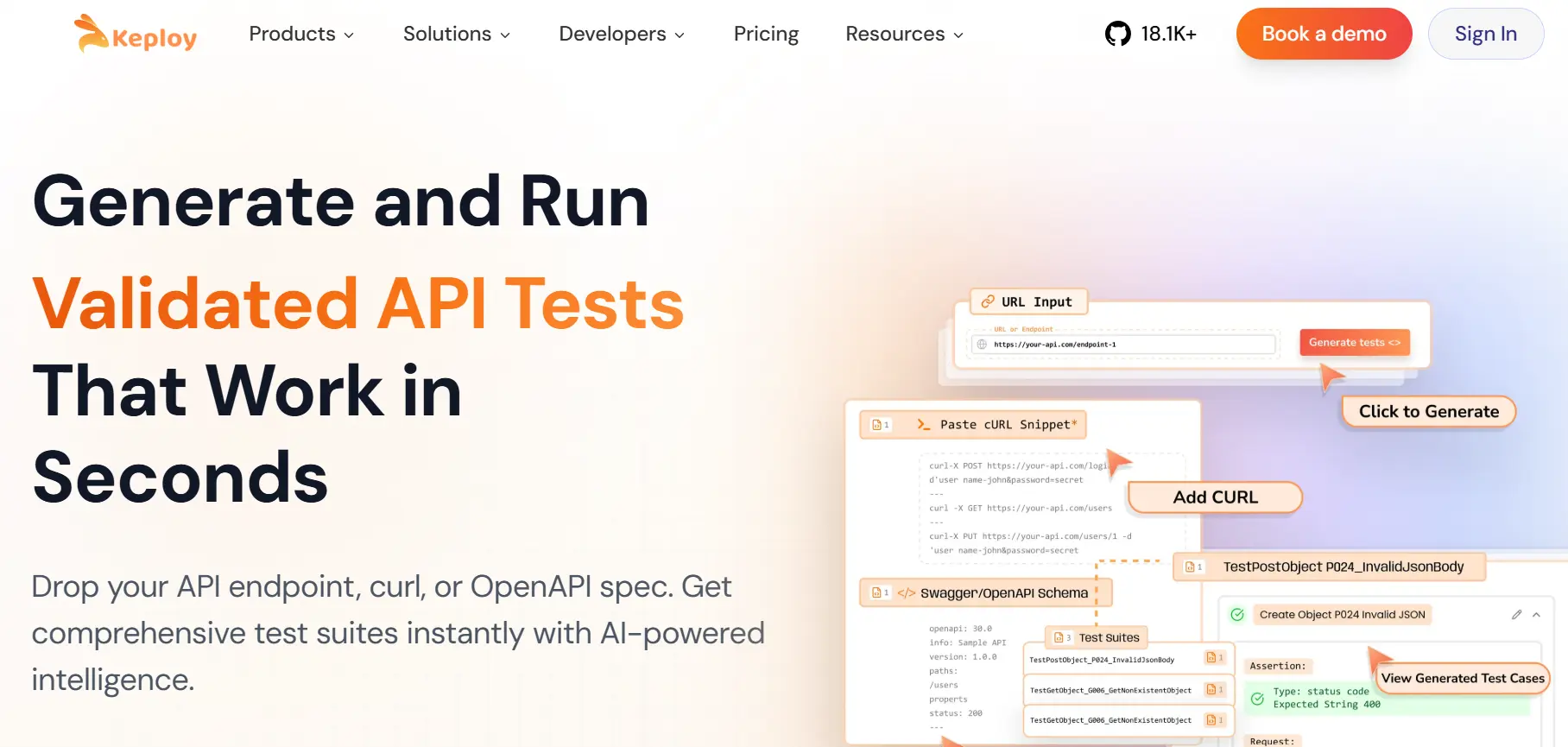
Task: Click the file badge next to Test Suites
Action: click(1063, 637)
